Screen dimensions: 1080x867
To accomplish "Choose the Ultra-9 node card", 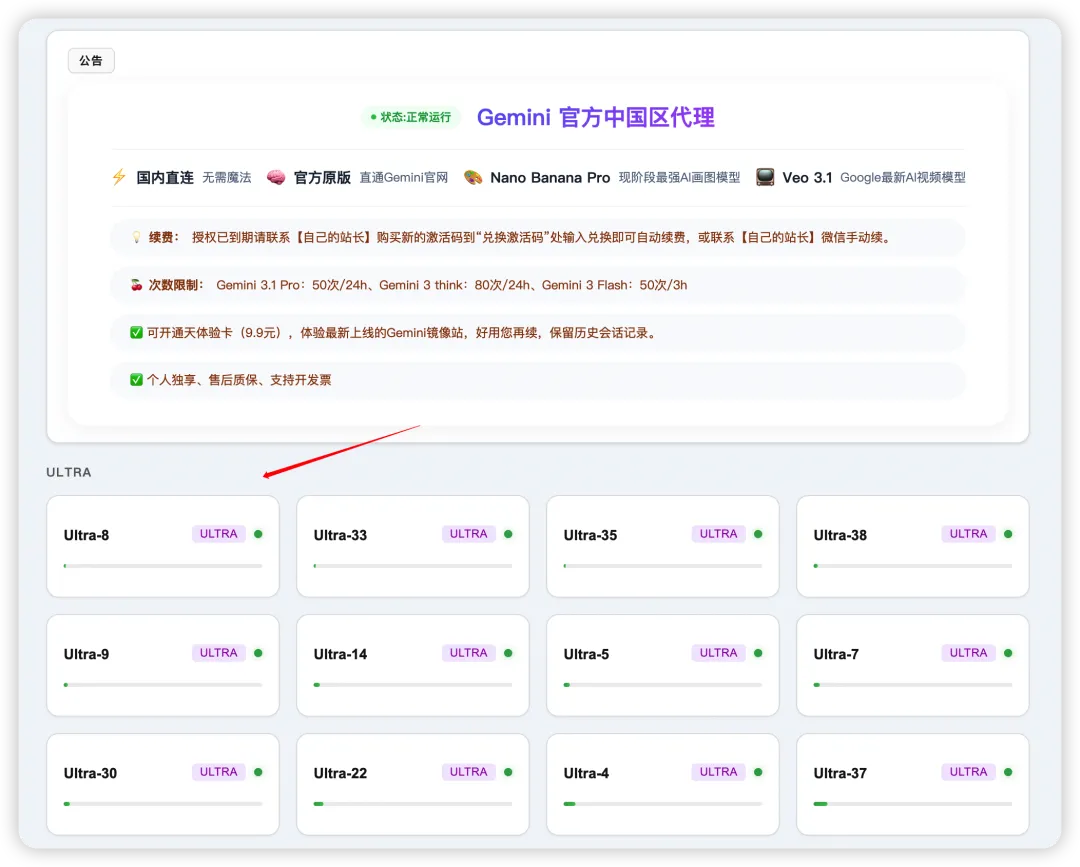I will (x=163, y=665).
